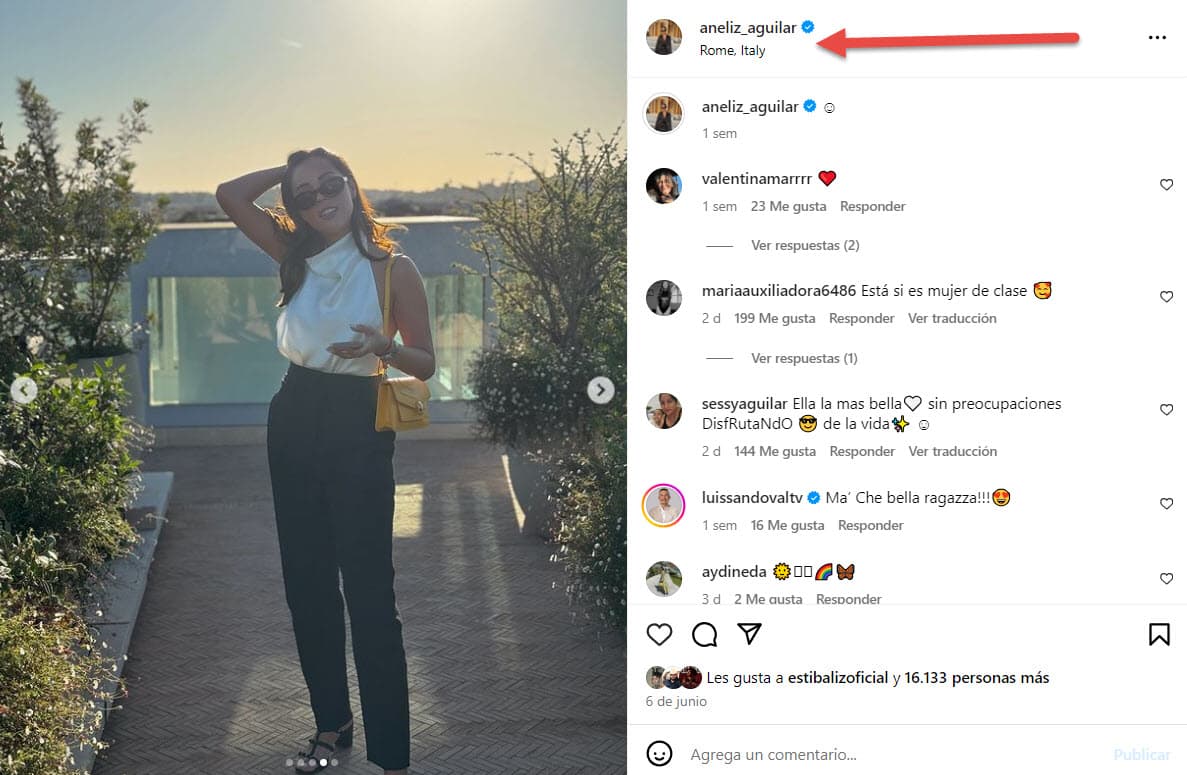The width and height of the screenshot is (1187, 775).
Task: Open the comment bubble icon
Action: [705, 634]
